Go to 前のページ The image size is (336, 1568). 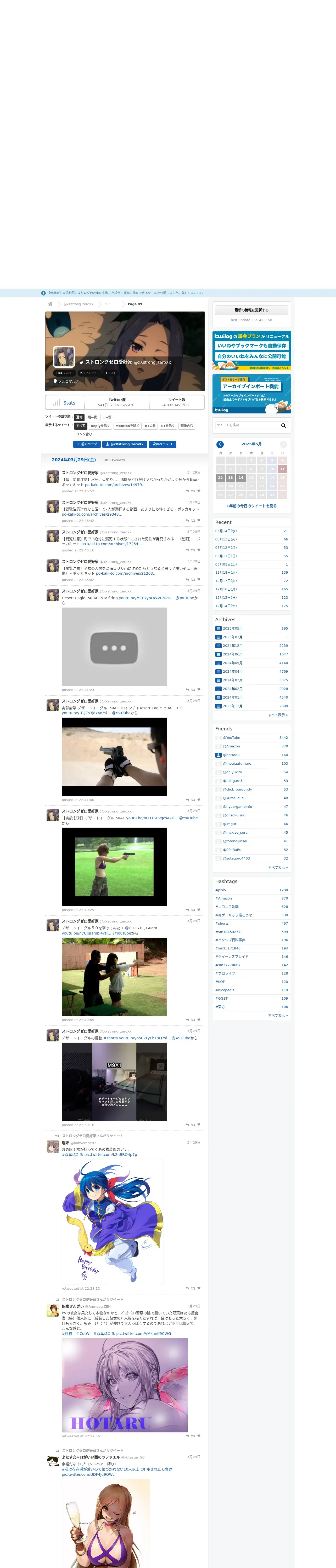tap(87, 444)
